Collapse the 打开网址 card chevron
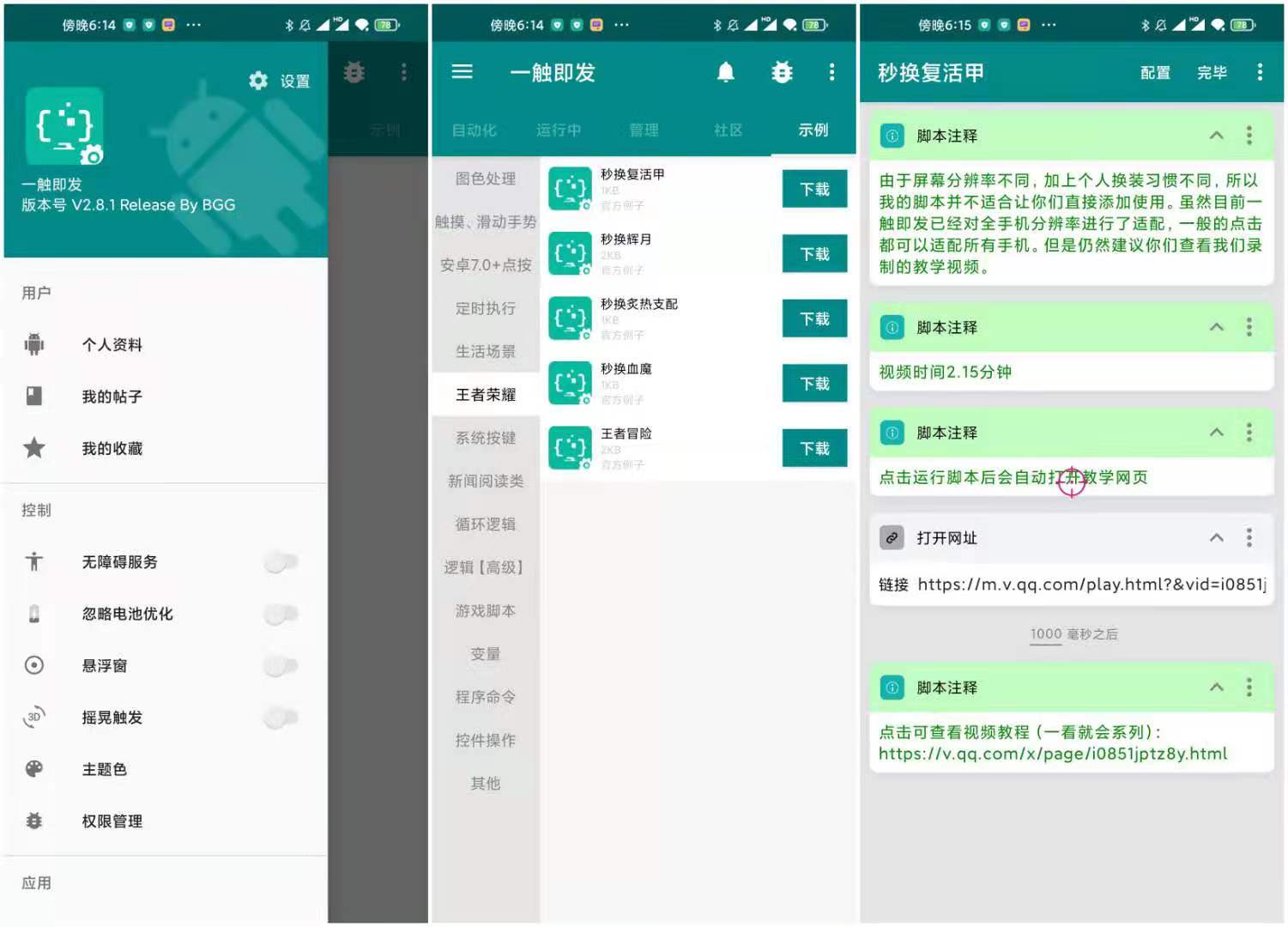 [1216, 538]
